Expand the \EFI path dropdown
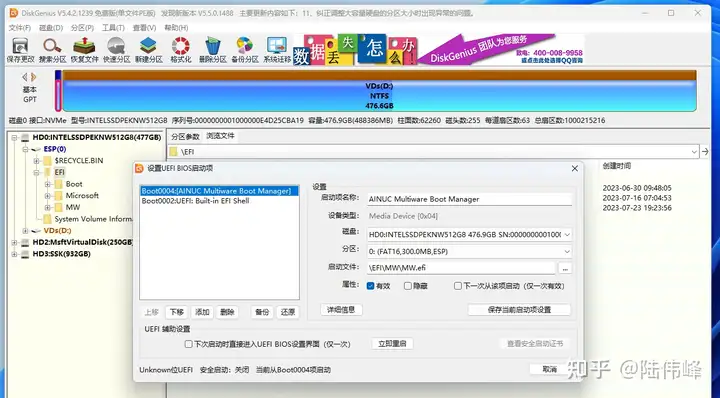 694,151
